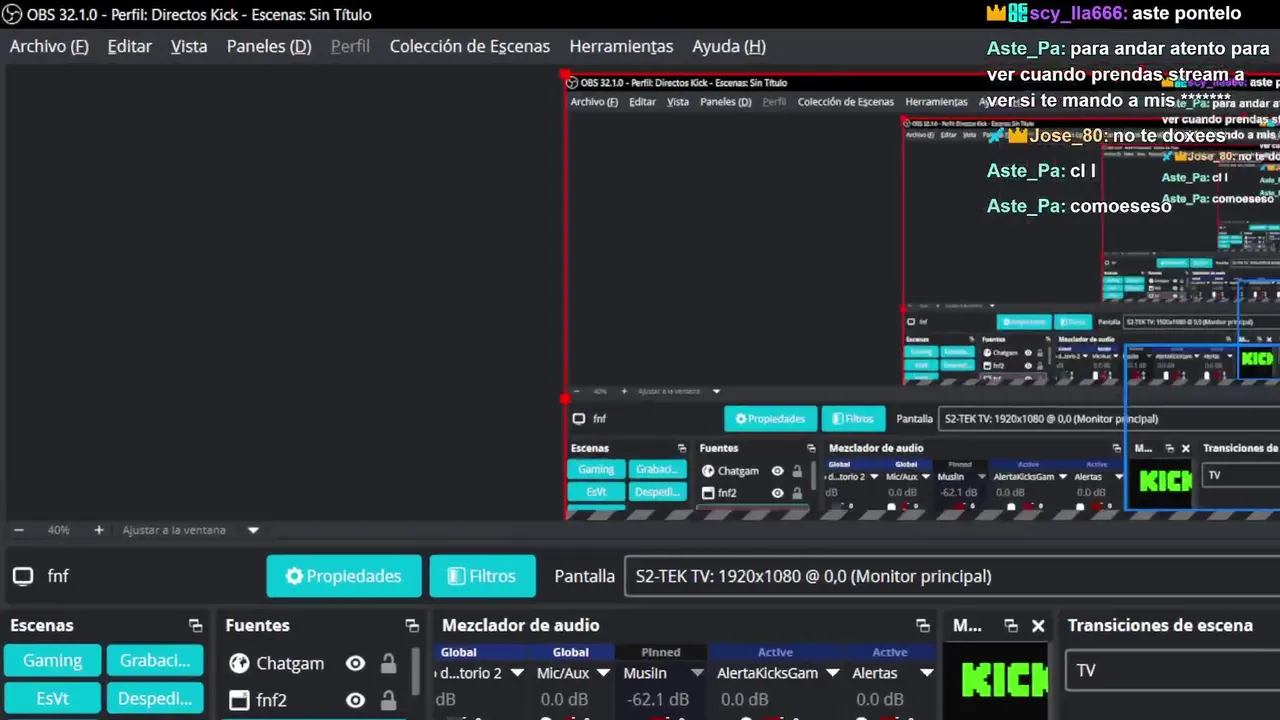Click Propiedades in the mirrored OBS preview
Viewport: 1280px width, 720px height.
pos(770,419)
